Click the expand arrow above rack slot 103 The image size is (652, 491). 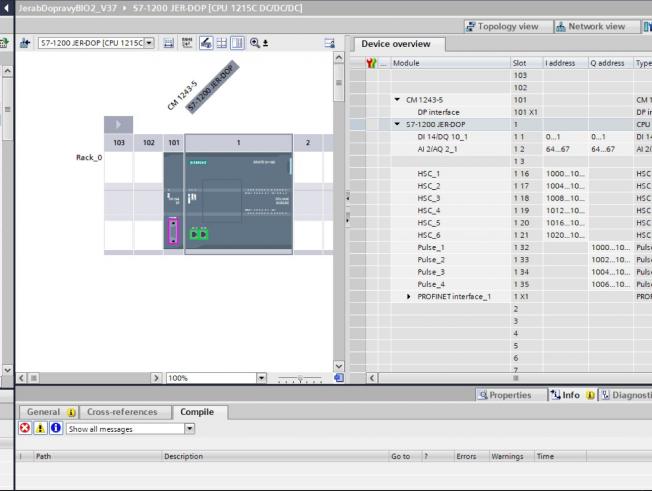click(118, 124)
